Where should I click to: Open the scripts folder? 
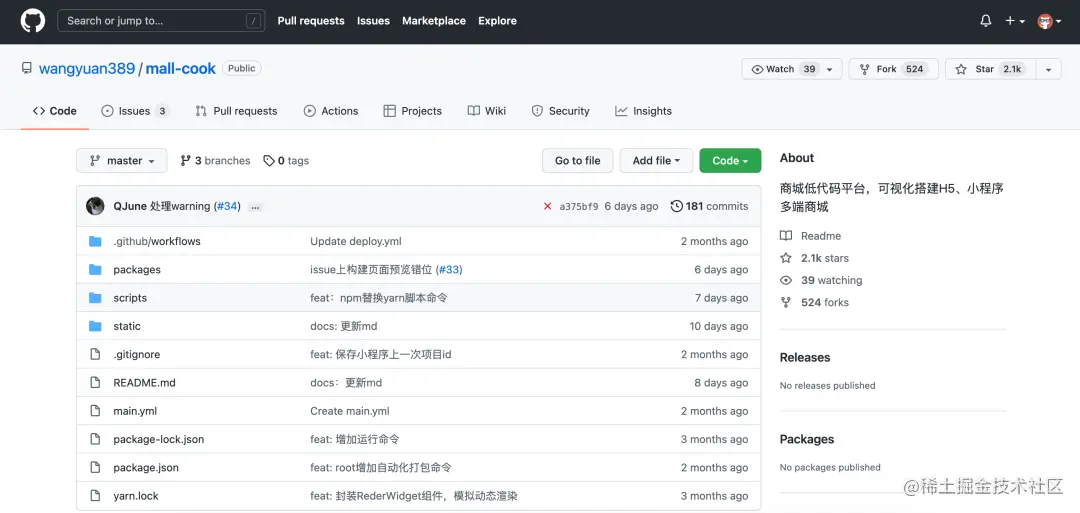pyautogui.click(x=130, y=297)
